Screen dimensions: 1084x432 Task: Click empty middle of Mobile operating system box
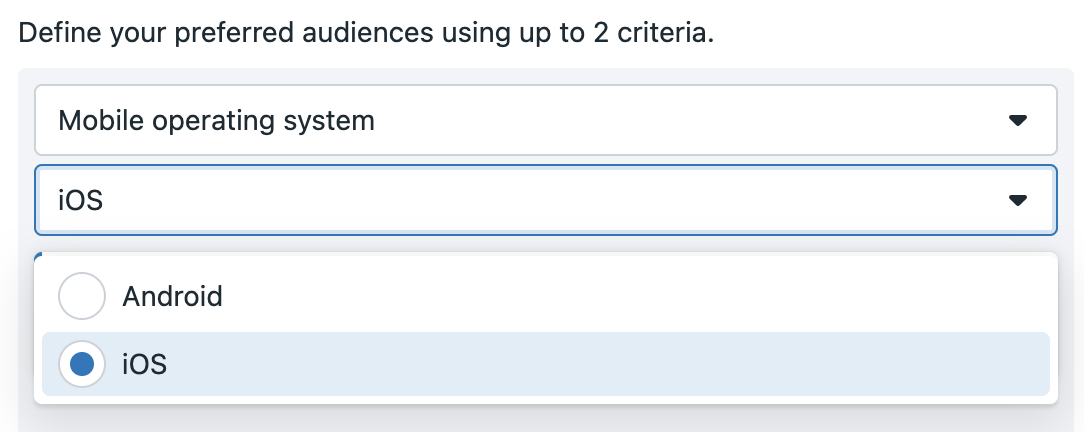pyautogui.click(x=691, y=120)
